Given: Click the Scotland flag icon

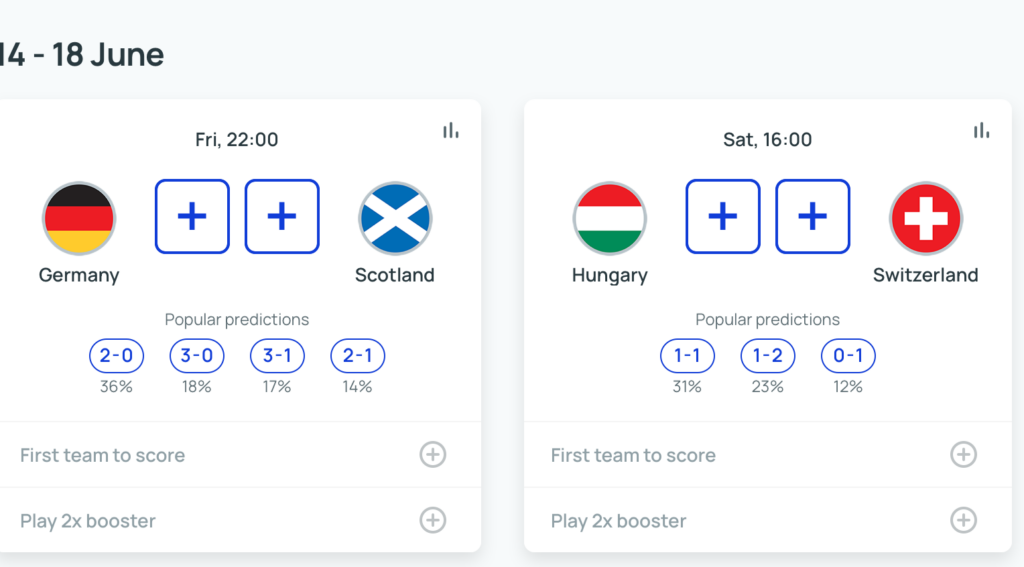Looking at the screenshot, I should pyautogui.click(x=395, y=218).
